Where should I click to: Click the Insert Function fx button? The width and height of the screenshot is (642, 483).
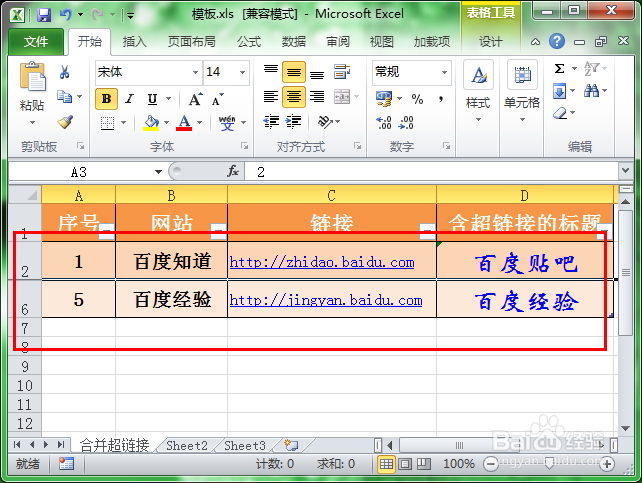[x=233, y=171]
